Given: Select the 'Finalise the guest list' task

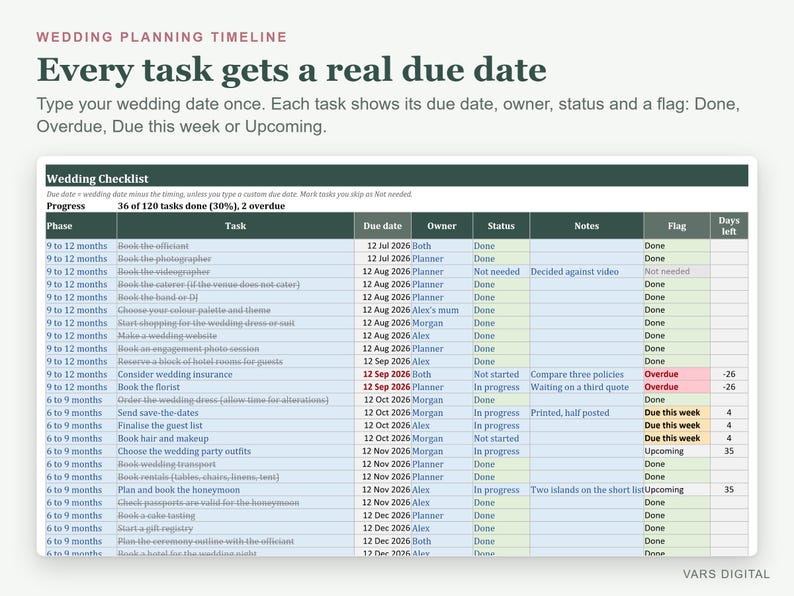Looking at the screenshot, I should click(x=235, y=425).
